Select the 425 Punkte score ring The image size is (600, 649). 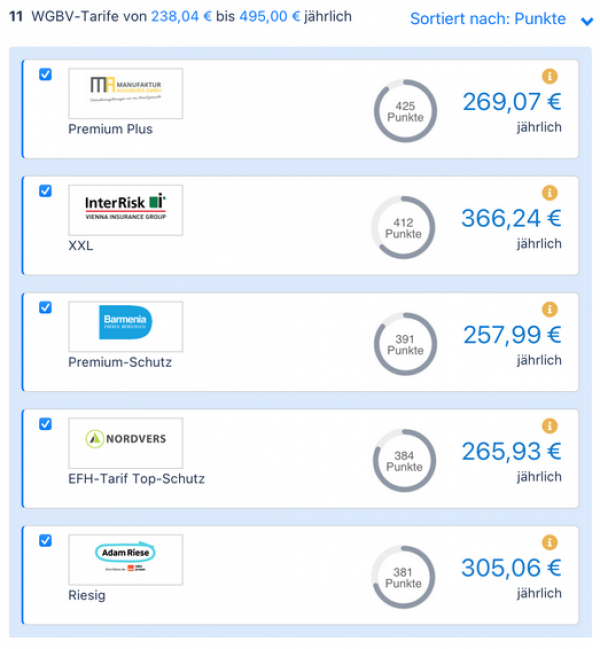pyautogui.click(x=405, y=111)
